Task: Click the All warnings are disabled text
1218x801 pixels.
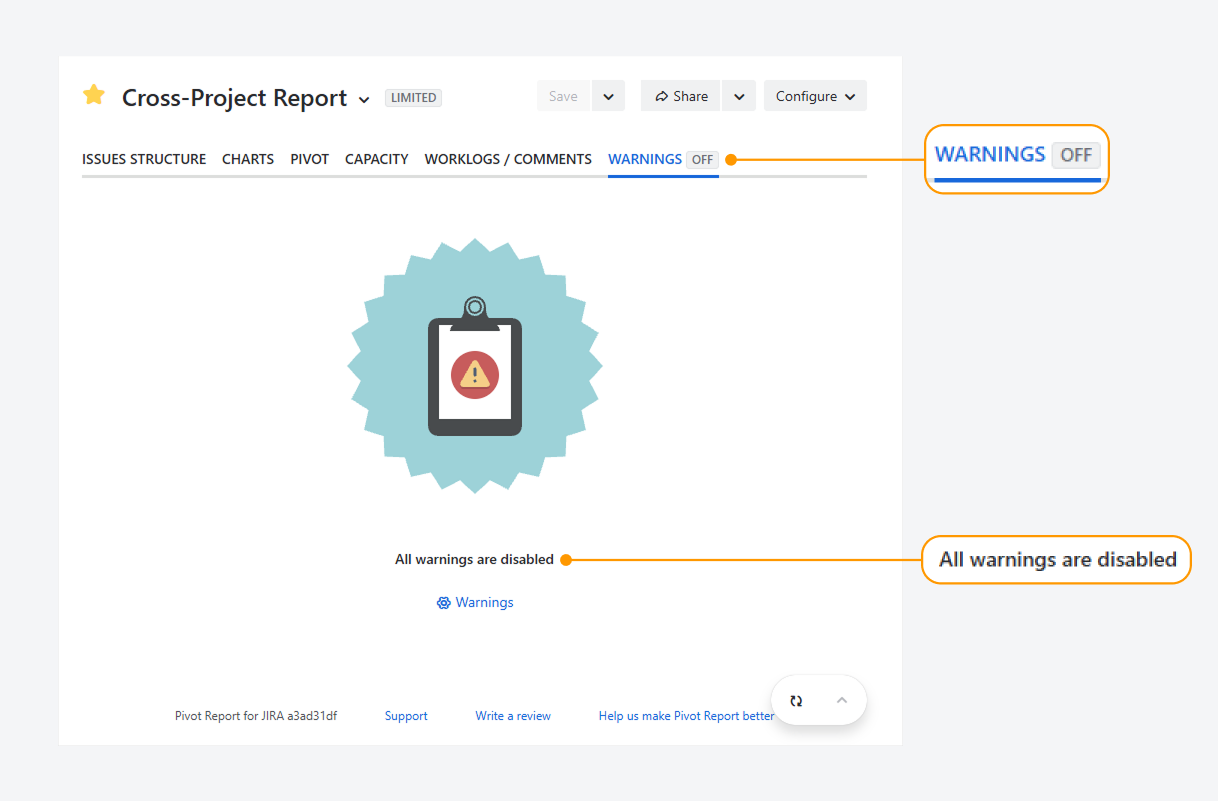Action: point(474,560)
